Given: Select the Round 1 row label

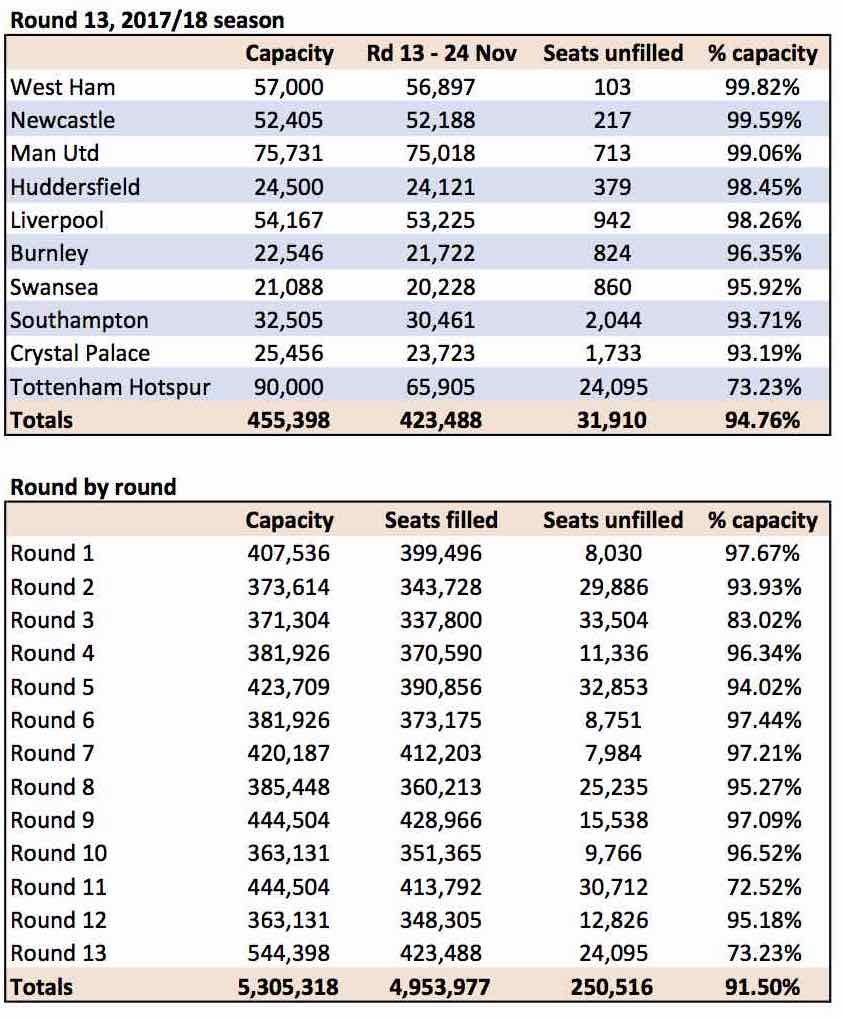Looking at the screenshot, I should click(53, 553).
